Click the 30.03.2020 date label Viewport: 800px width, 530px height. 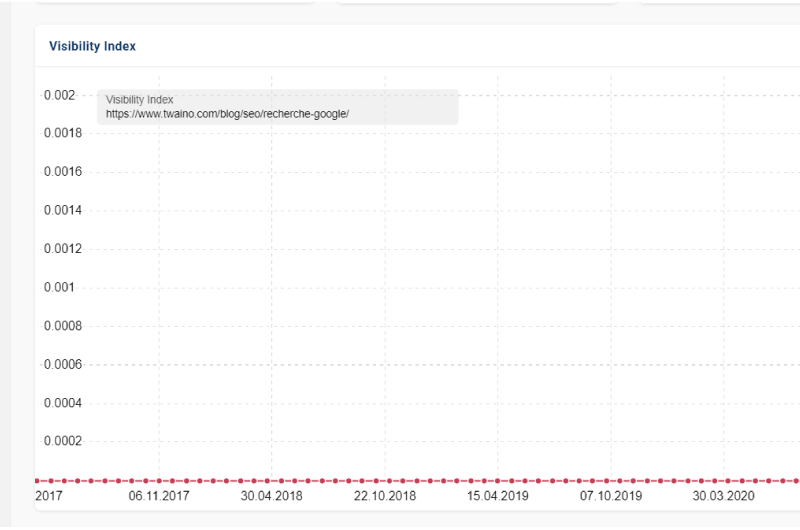[x=723, y=496]
